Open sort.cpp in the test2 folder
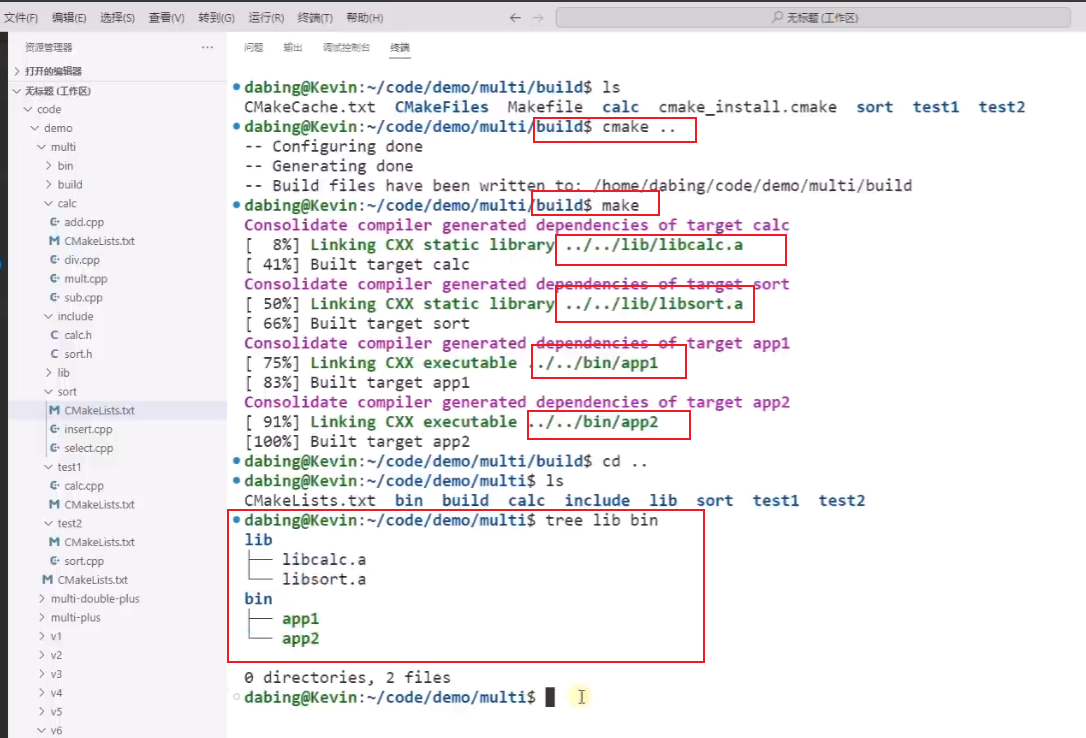The width and height of the screenshot is (1086, 738). [x=88, y=560]
